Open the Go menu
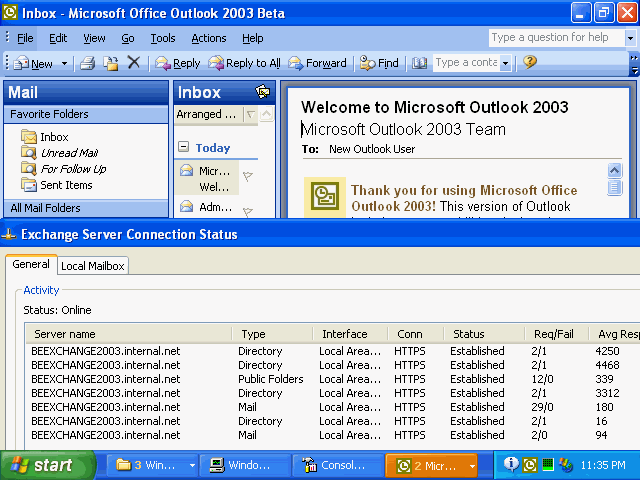Screen dimensions: 640x480 pos(128,38)
